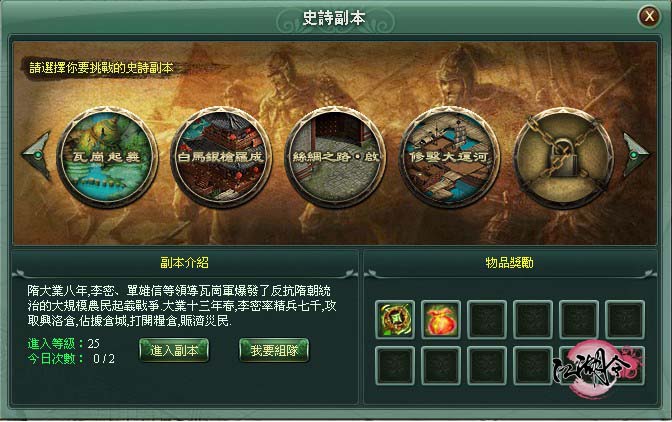Click the locked chained dungeon medallion

[x=564, y=157]
